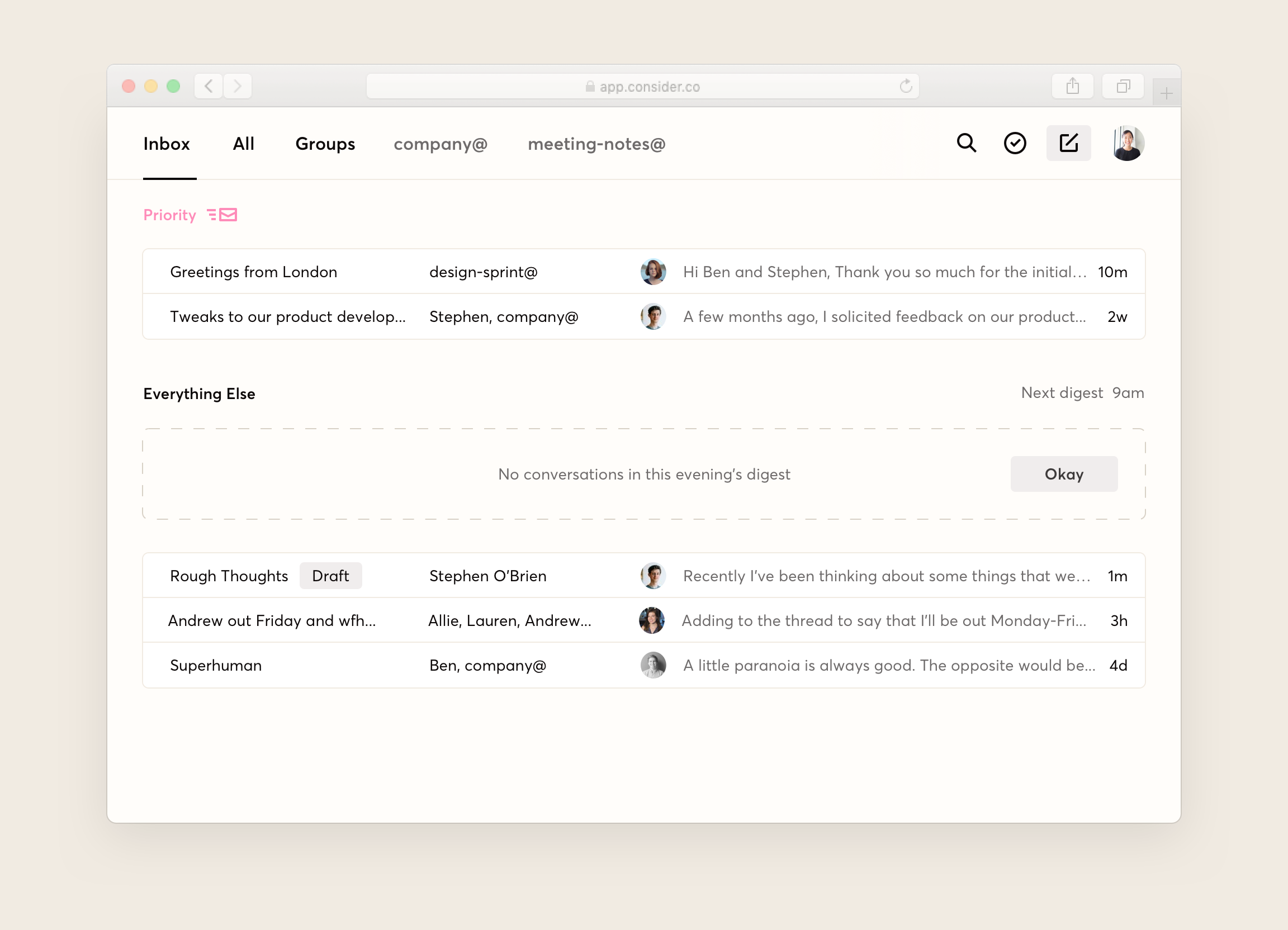Open the Groups tab

(325, 144)
